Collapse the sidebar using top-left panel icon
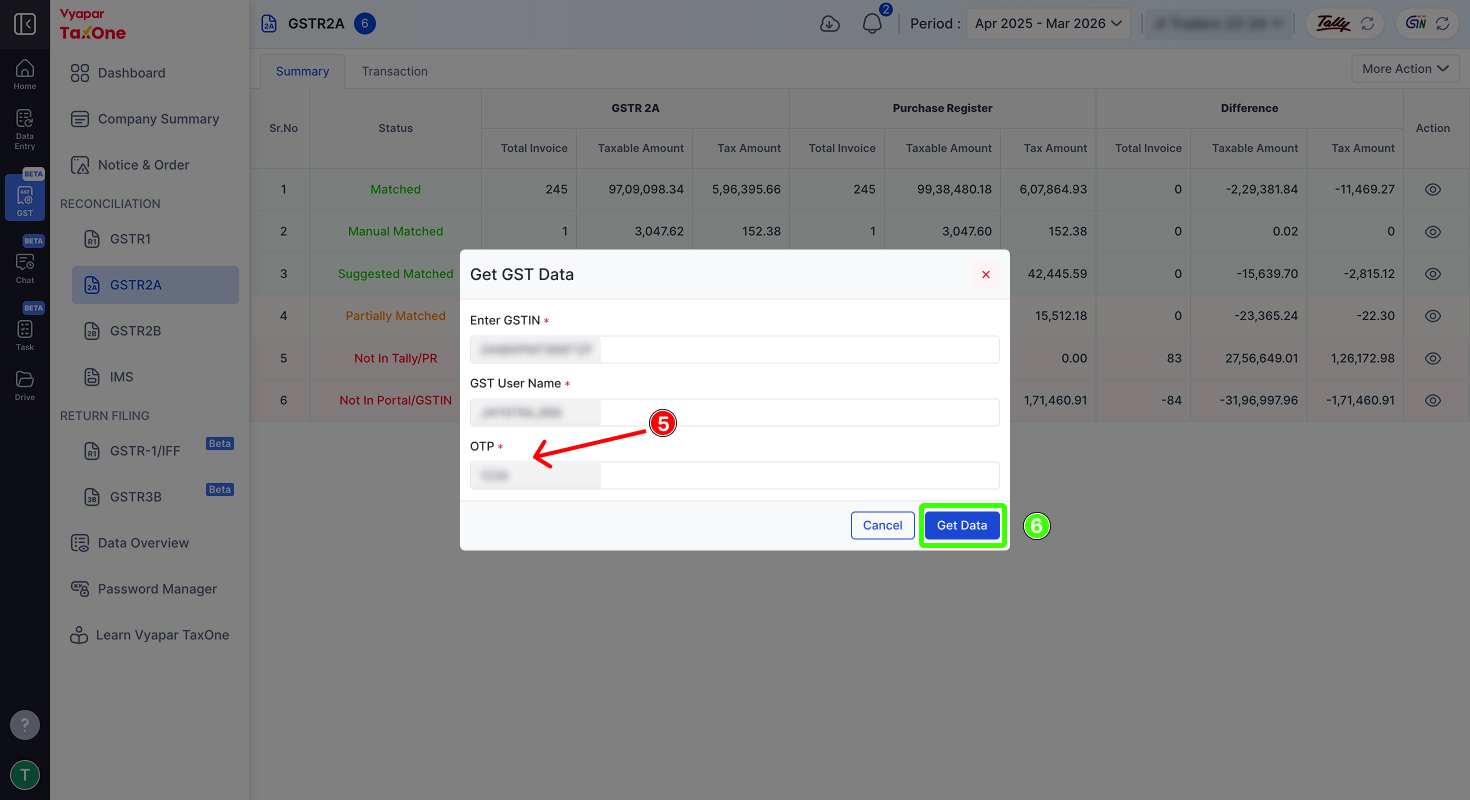The height and width of the screenshot is (800, 1470). [x=25, y=24]
